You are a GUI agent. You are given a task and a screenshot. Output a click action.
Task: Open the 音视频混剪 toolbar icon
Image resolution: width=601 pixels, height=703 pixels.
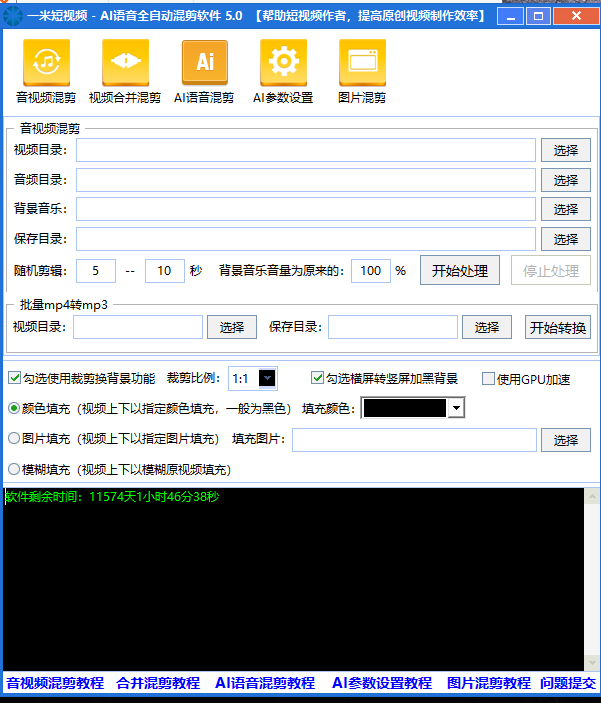pos(46,63)
